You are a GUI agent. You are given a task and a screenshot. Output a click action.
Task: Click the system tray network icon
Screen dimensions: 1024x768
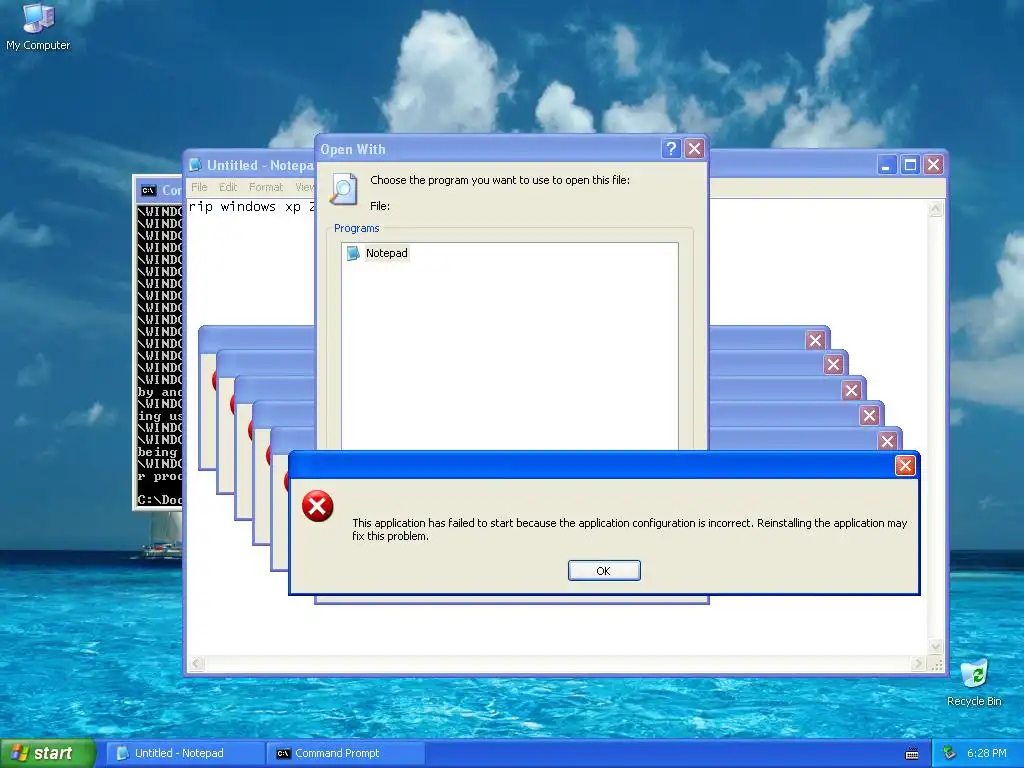coord(949,754)
